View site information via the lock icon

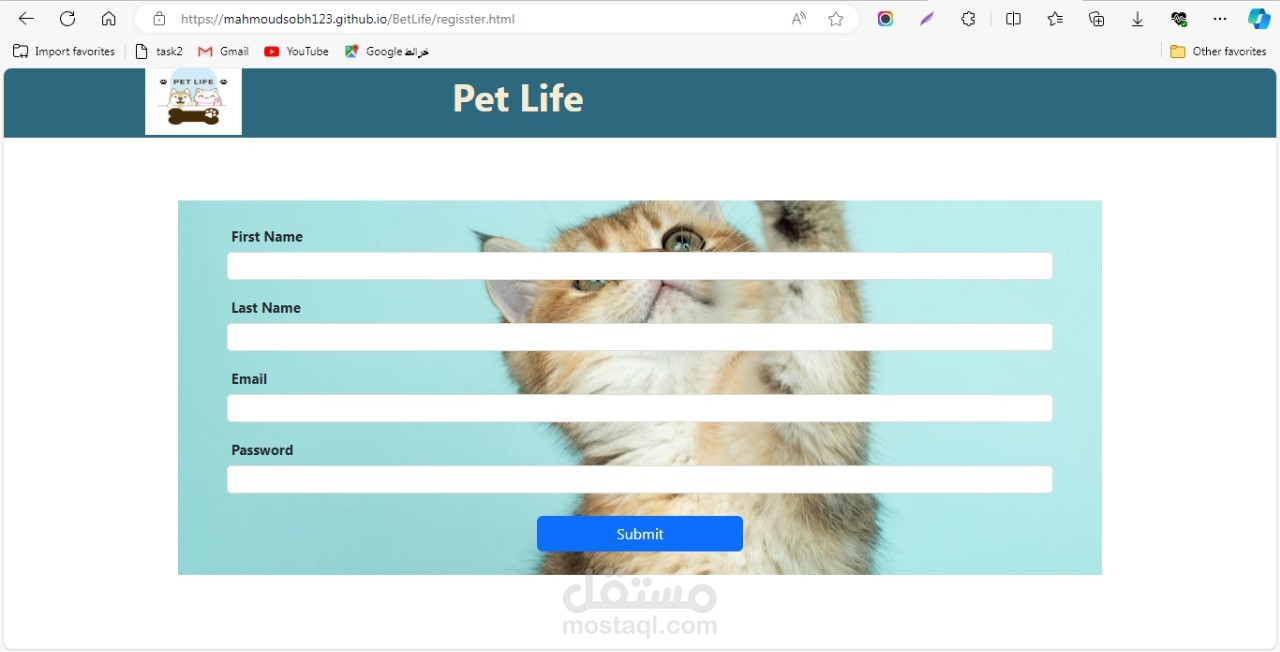159,19
